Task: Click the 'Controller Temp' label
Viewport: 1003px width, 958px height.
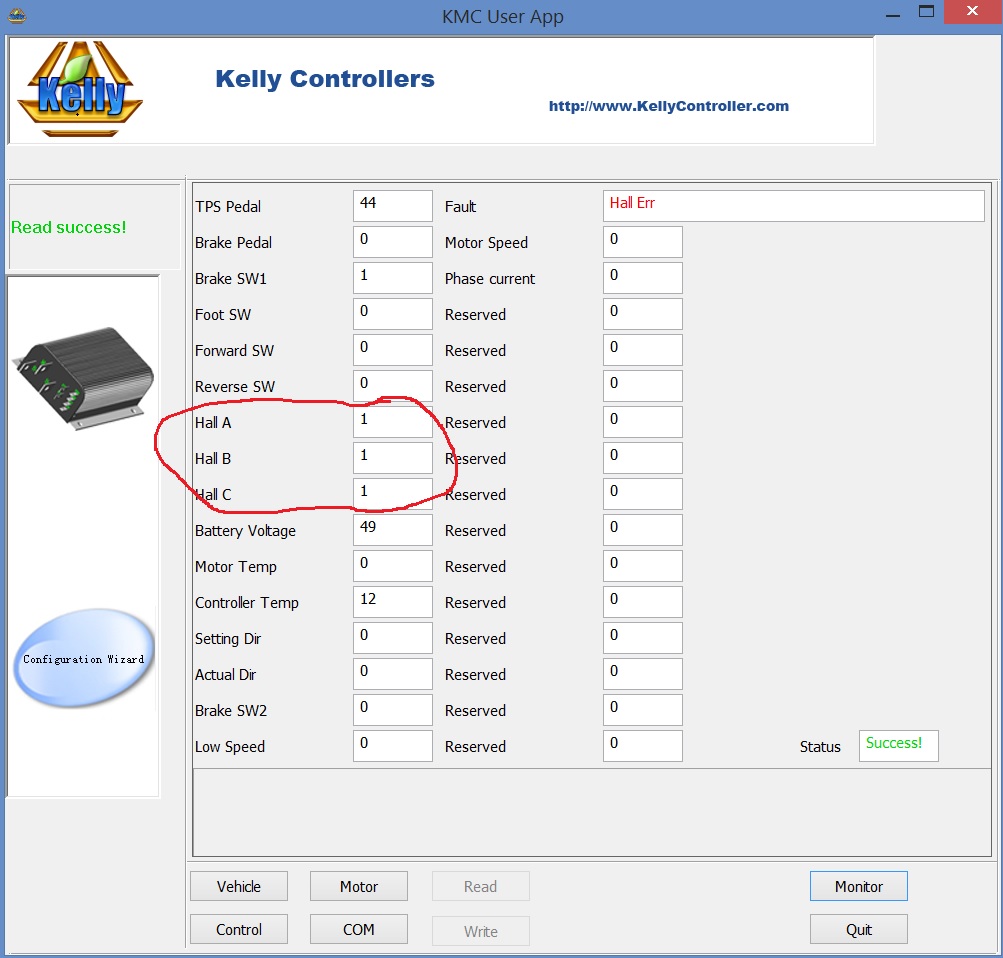Action: [x=246, y=603]
